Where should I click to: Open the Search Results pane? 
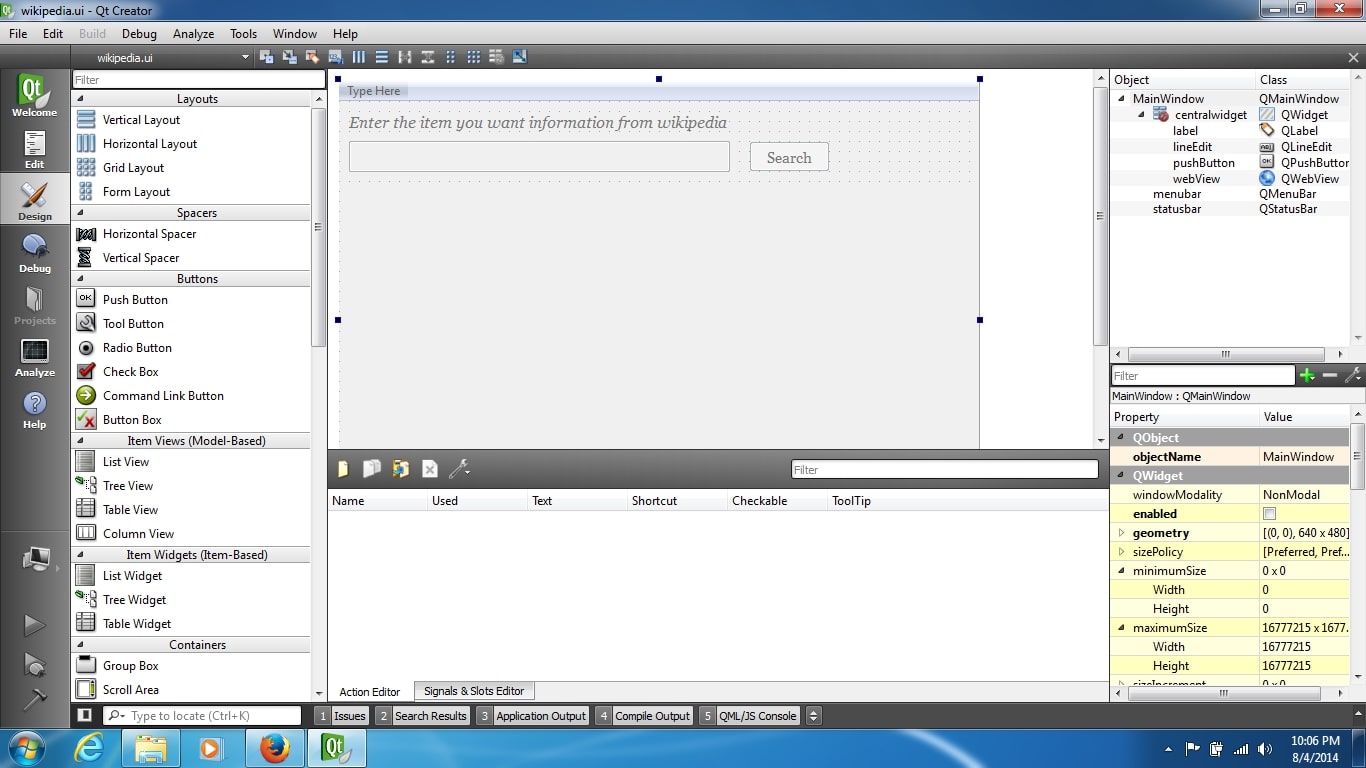[x=422, y=716]
